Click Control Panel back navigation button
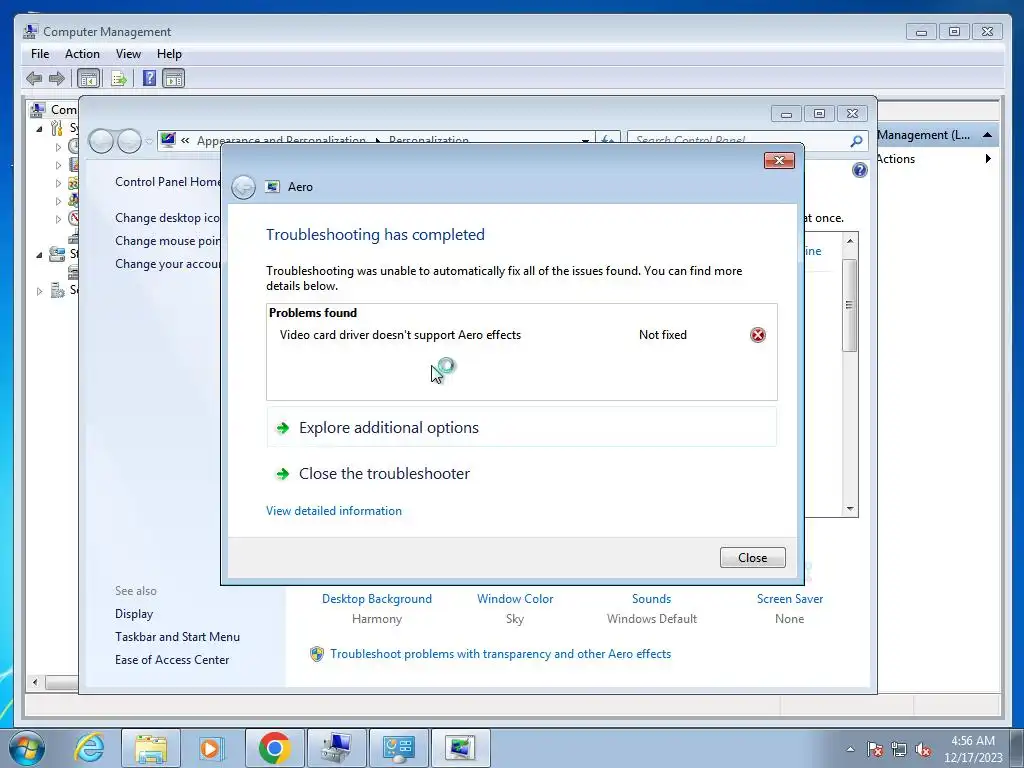Screen dimensions: 1024x768 pyautogui.click(x=101, y=140)
